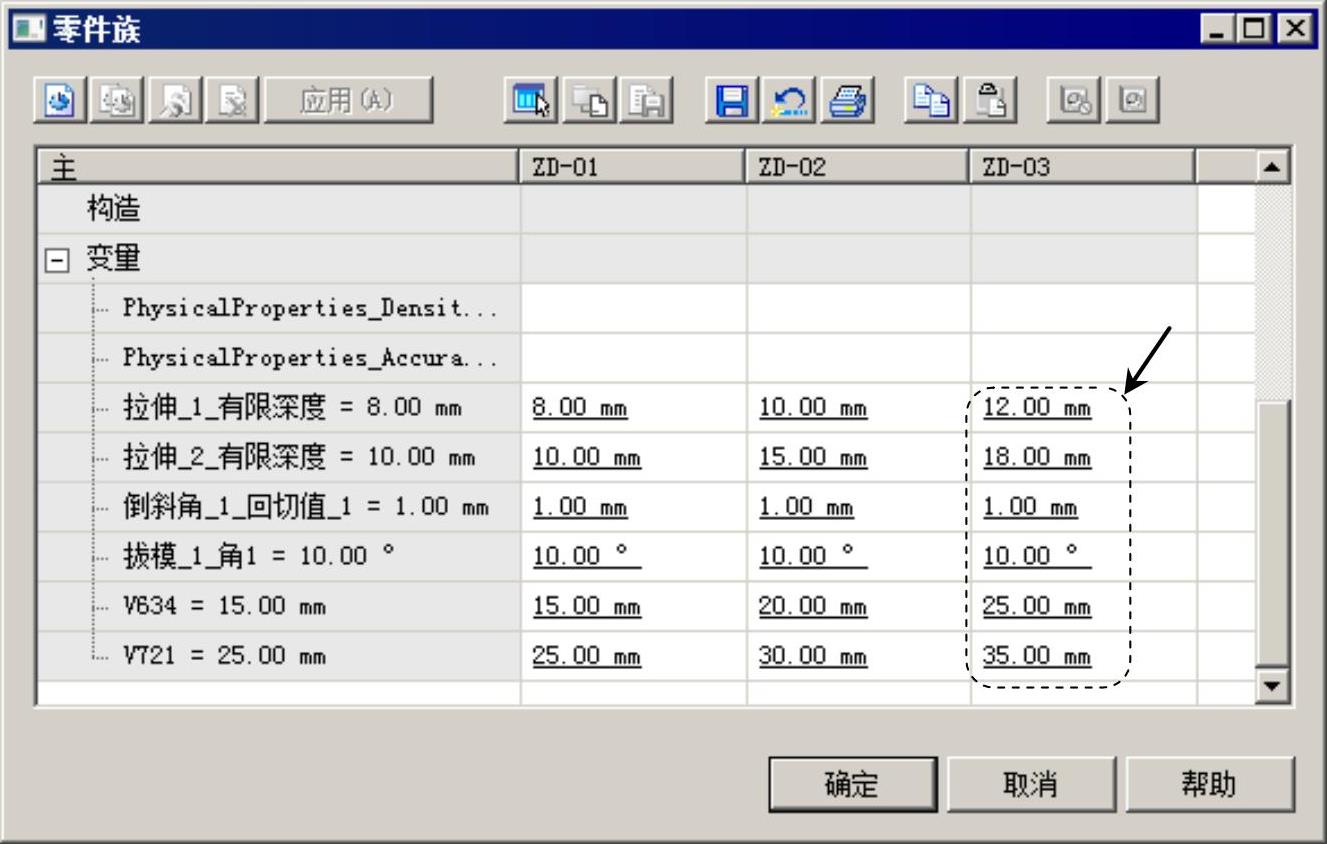Close the 零件族 dialog window
This screenshot has height=844, width=1327.
tap(1296, 29)
